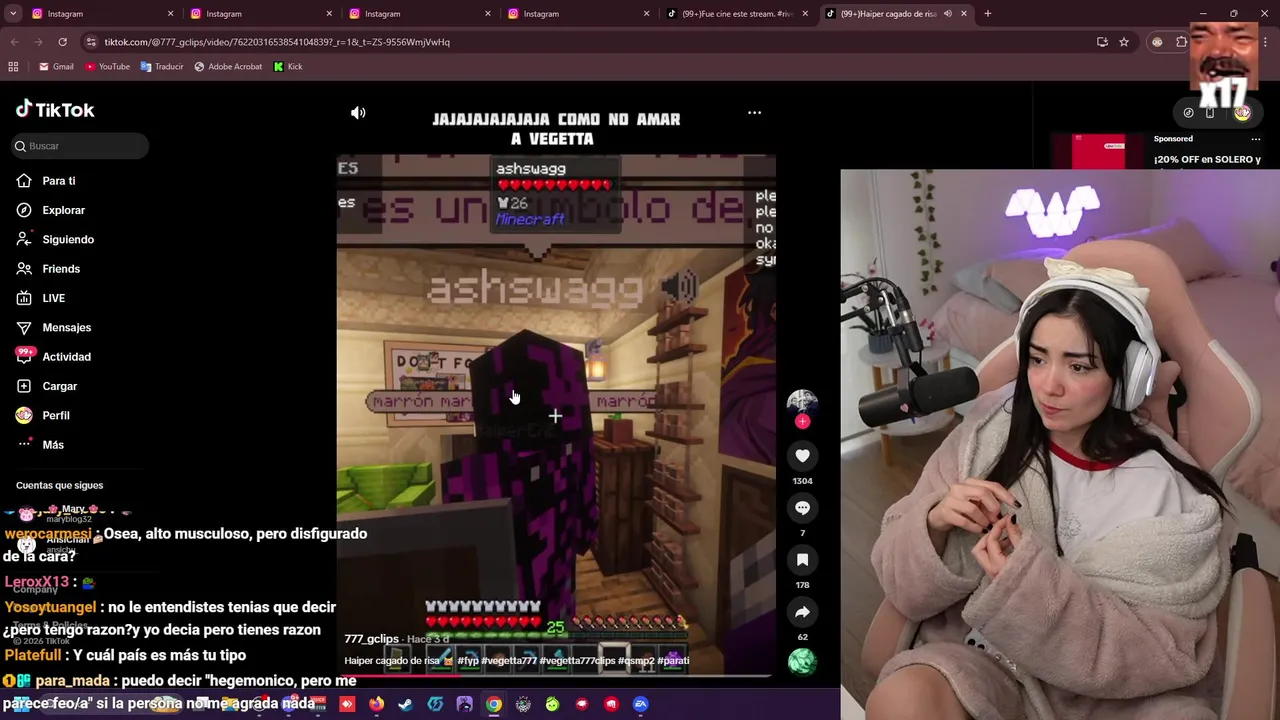
Task: Open the Siguiendo feed
Action: pos(54,240)
